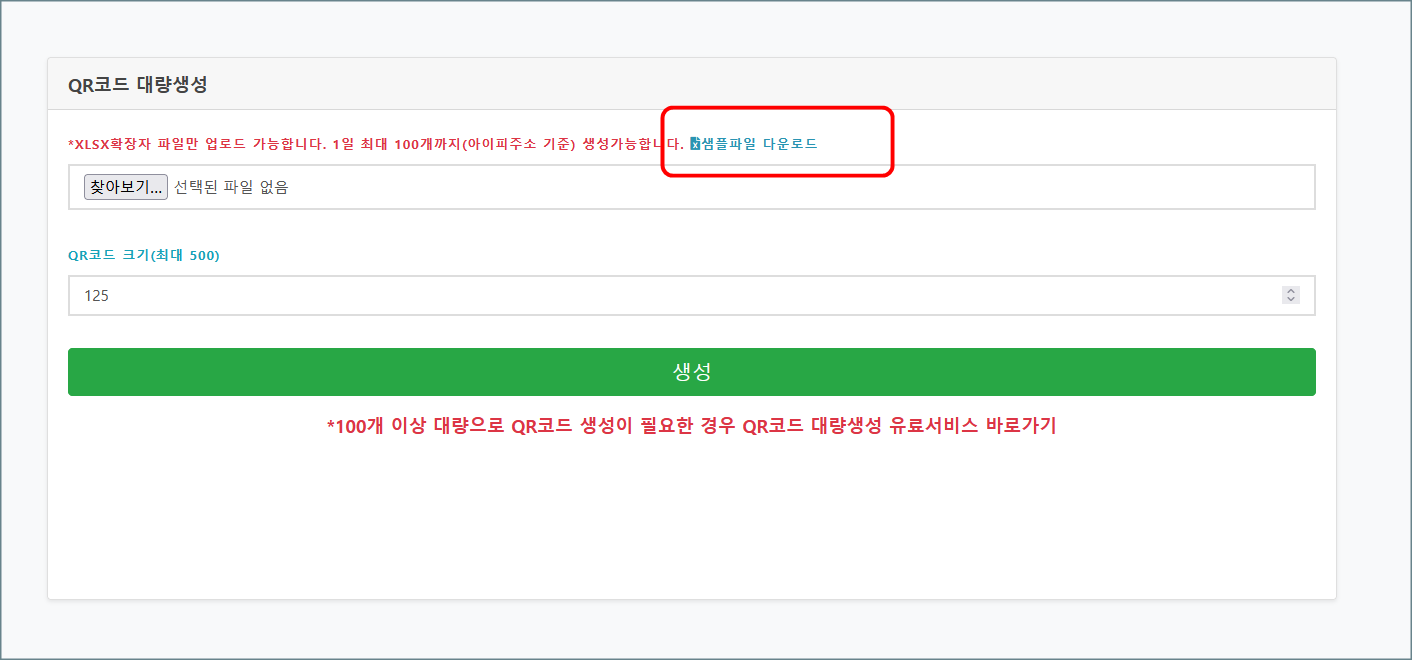Focus the QR코드 크기 input showing 125
This screenshot has height=660, width=1412.
(x=691, y=295)
